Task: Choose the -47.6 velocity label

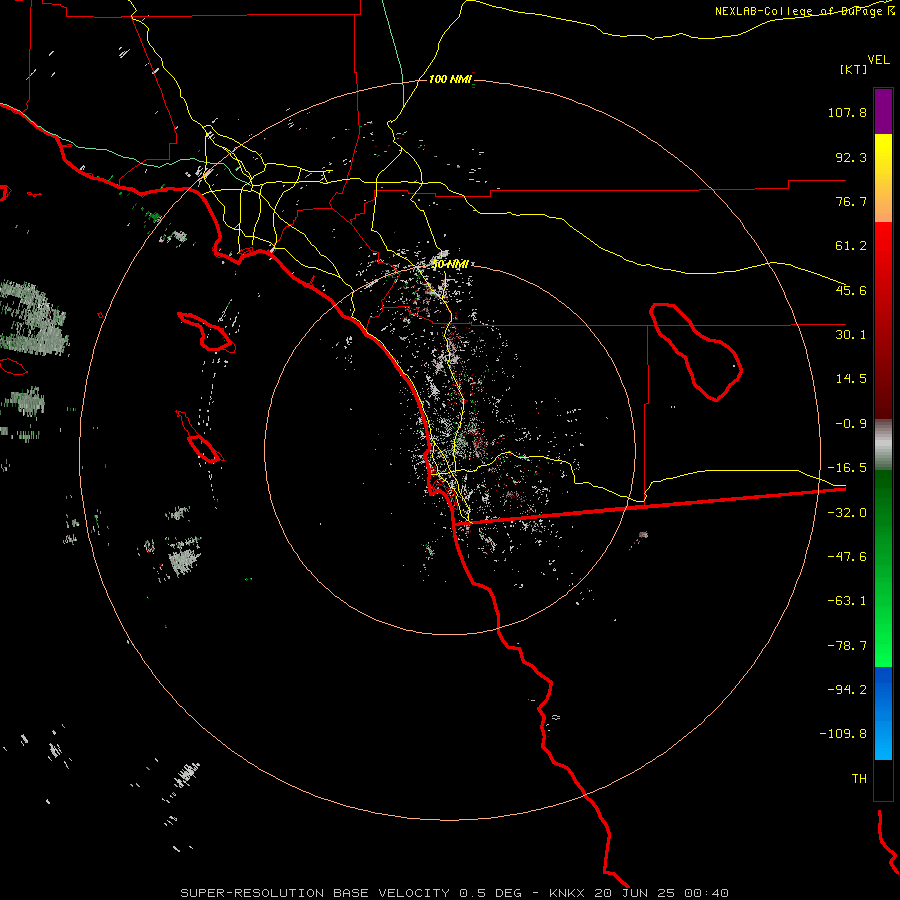Action: 847,557
